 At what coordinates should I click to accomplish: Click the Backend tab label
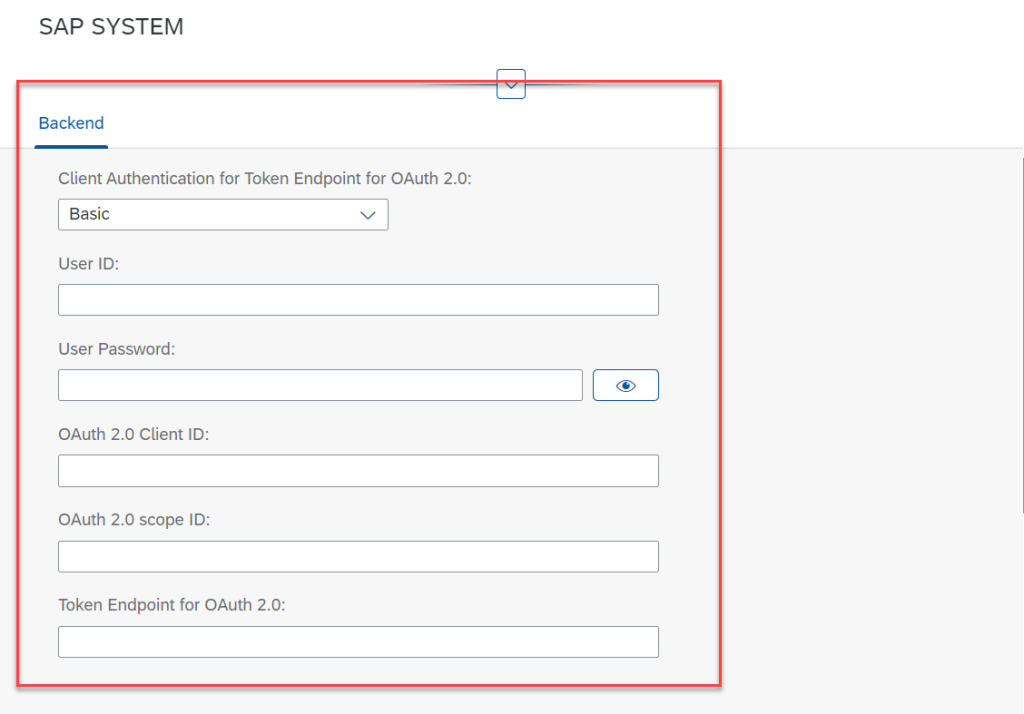[70, 123]
